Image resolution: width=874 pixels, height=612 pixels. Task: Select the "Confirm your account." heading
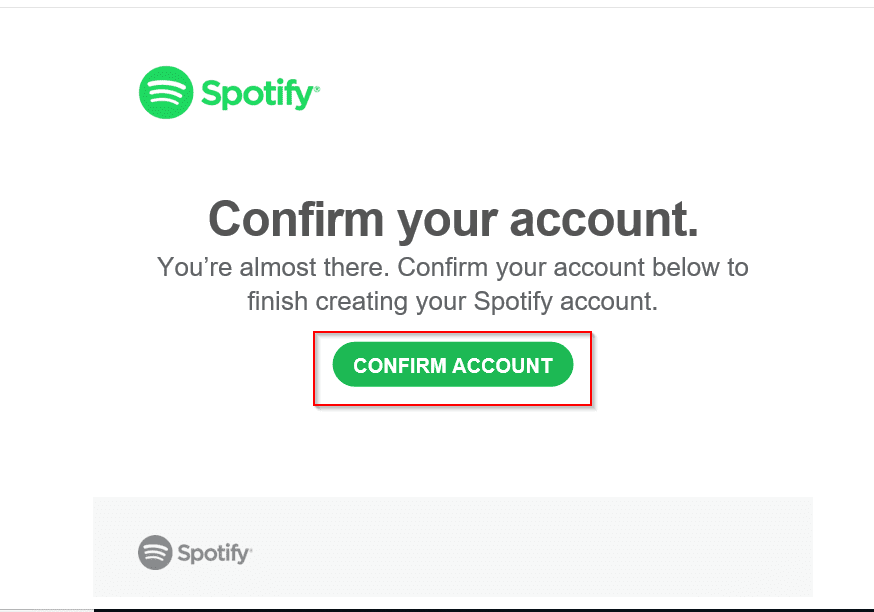tap(453, 220)
